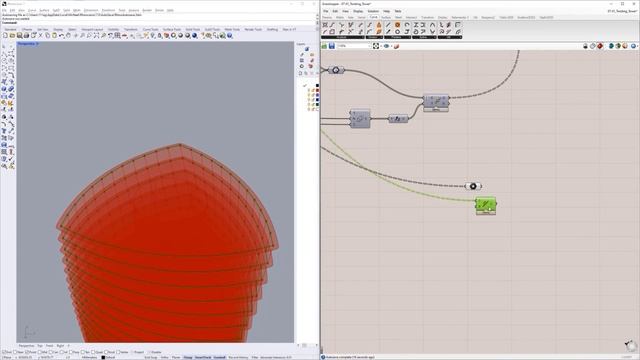Toggle the Perp osnap checkbox
Image resolution: width=640 pixels, height=360 pixels.
[71, 352]
